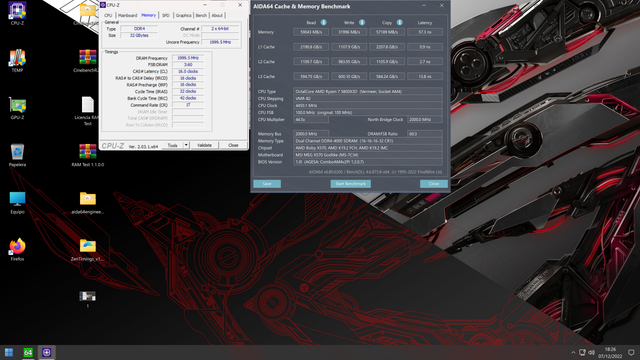Open the Papelera recycle bin
The height and width of the screenshot is (360, 640).
(17, 155)
